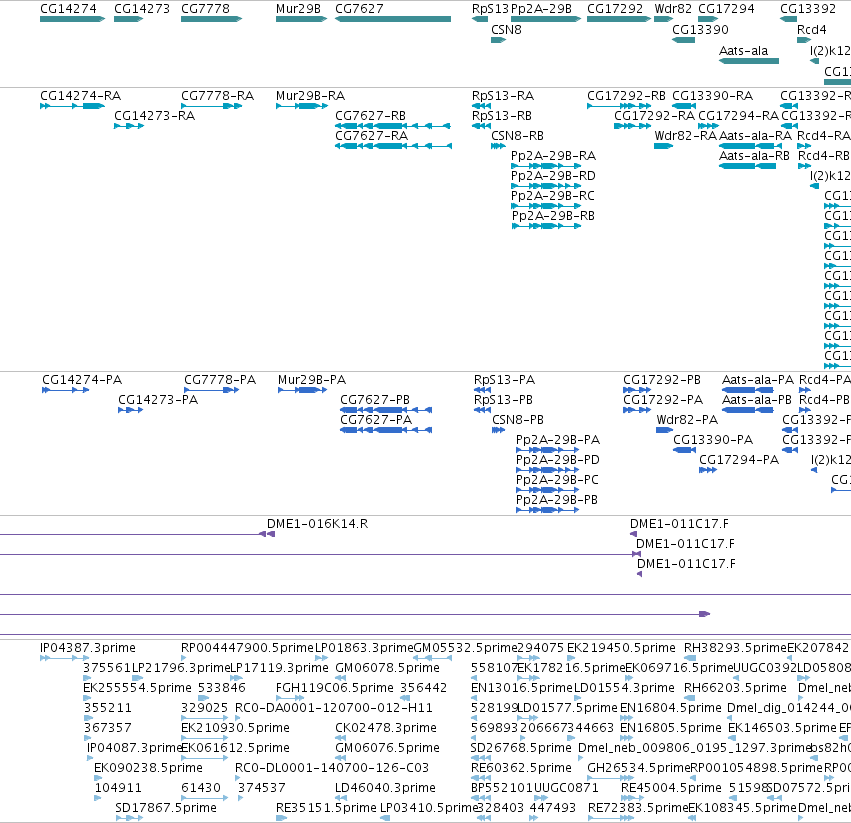851x823 pixels.
Task: Select the CG7627-RA transcript label
Action: [x=371, y=136]
